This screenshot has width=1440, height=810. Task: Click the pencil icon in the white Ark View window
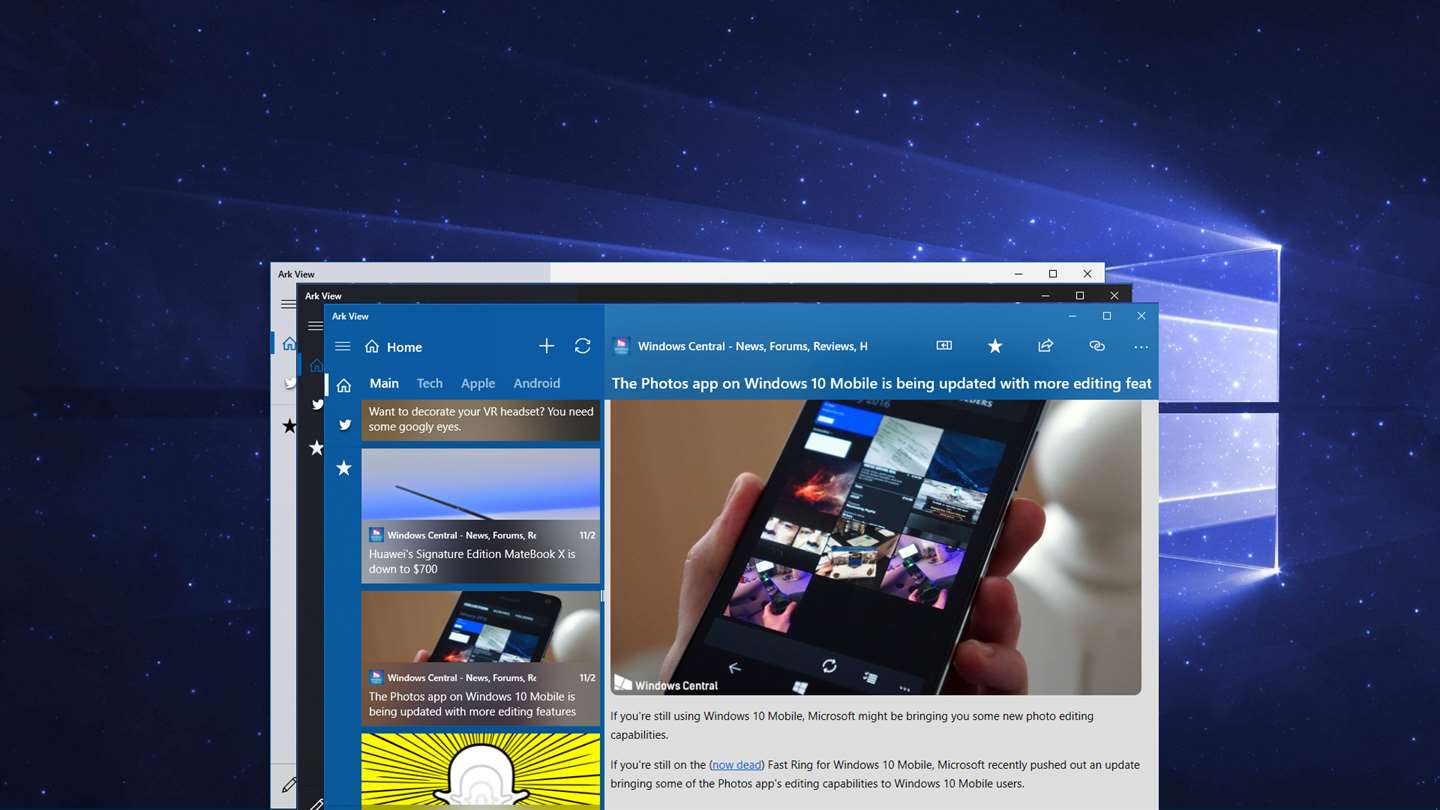coord(289,785)
